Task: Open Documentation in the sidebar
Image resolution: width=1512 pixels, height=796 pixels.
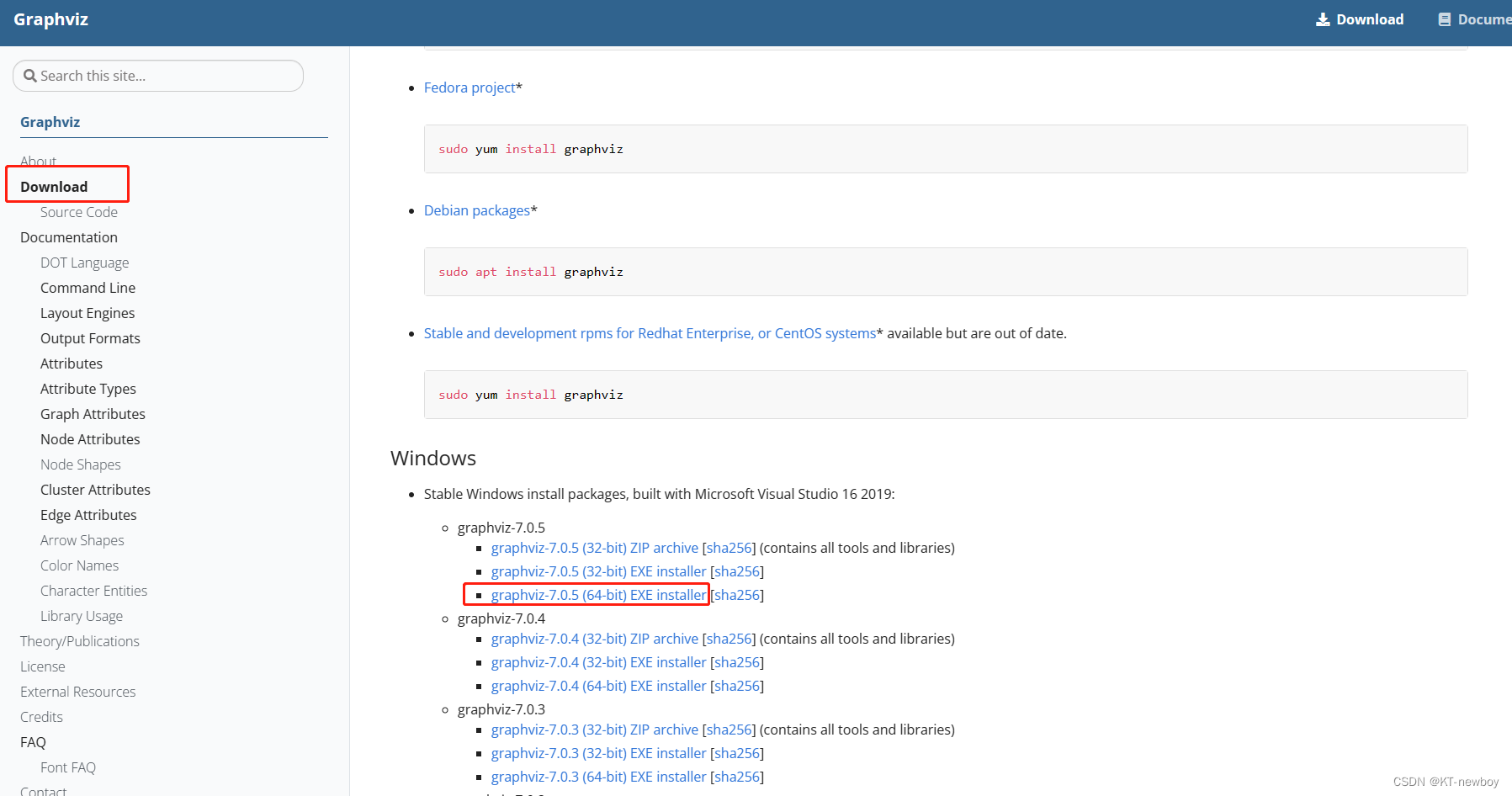Action: (69, 237)
